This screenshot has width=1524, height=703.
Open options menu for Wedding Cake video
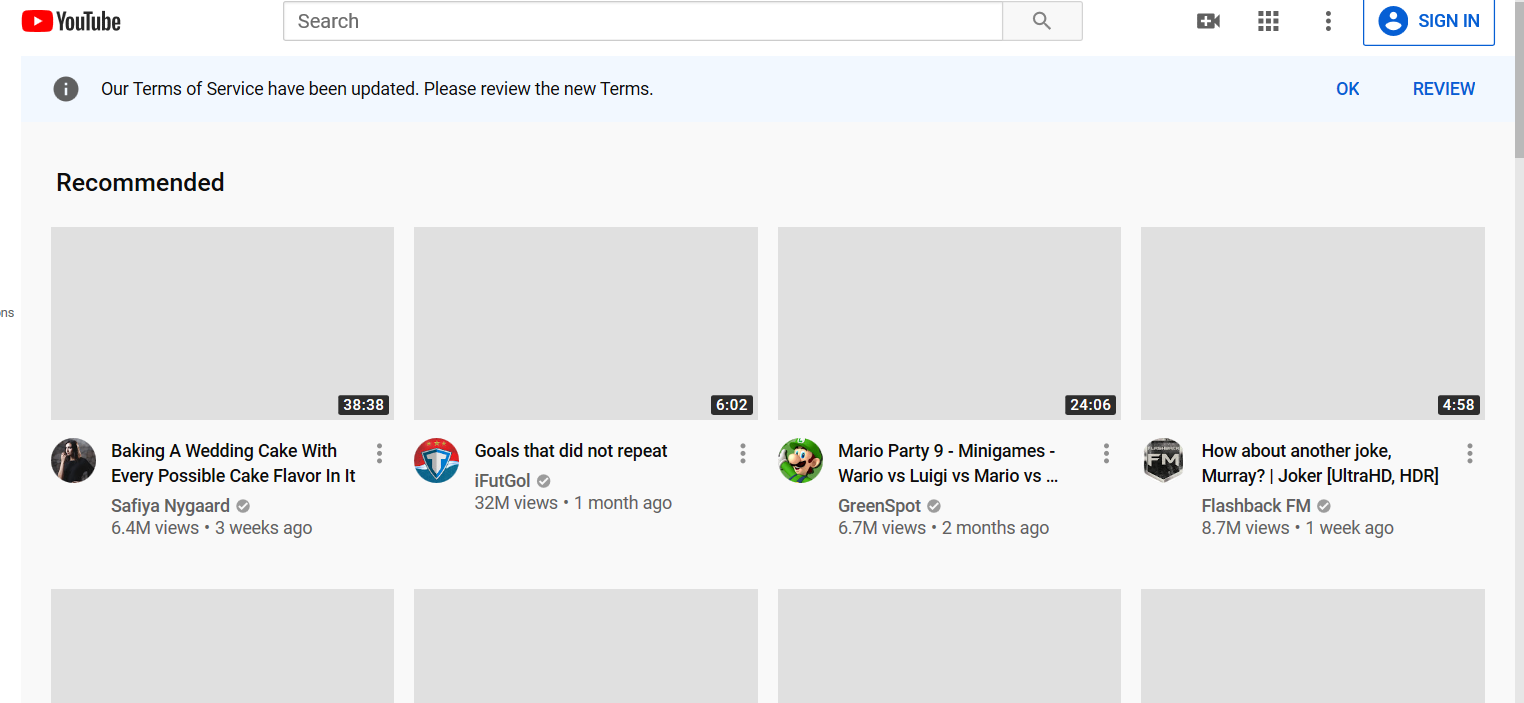[x=379, y=454]
